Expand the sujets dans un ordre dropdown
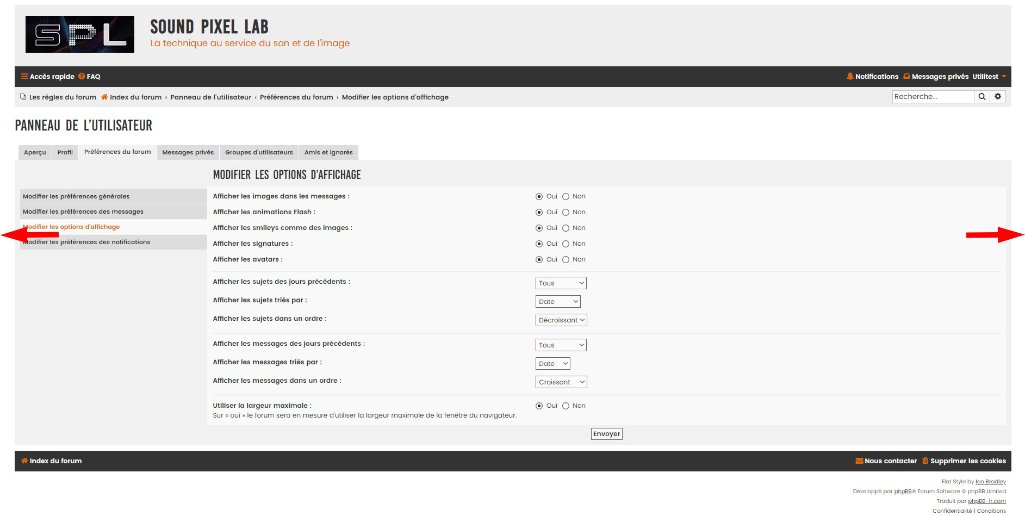This screenshot has width=1025, height=516. coord(561,320)
